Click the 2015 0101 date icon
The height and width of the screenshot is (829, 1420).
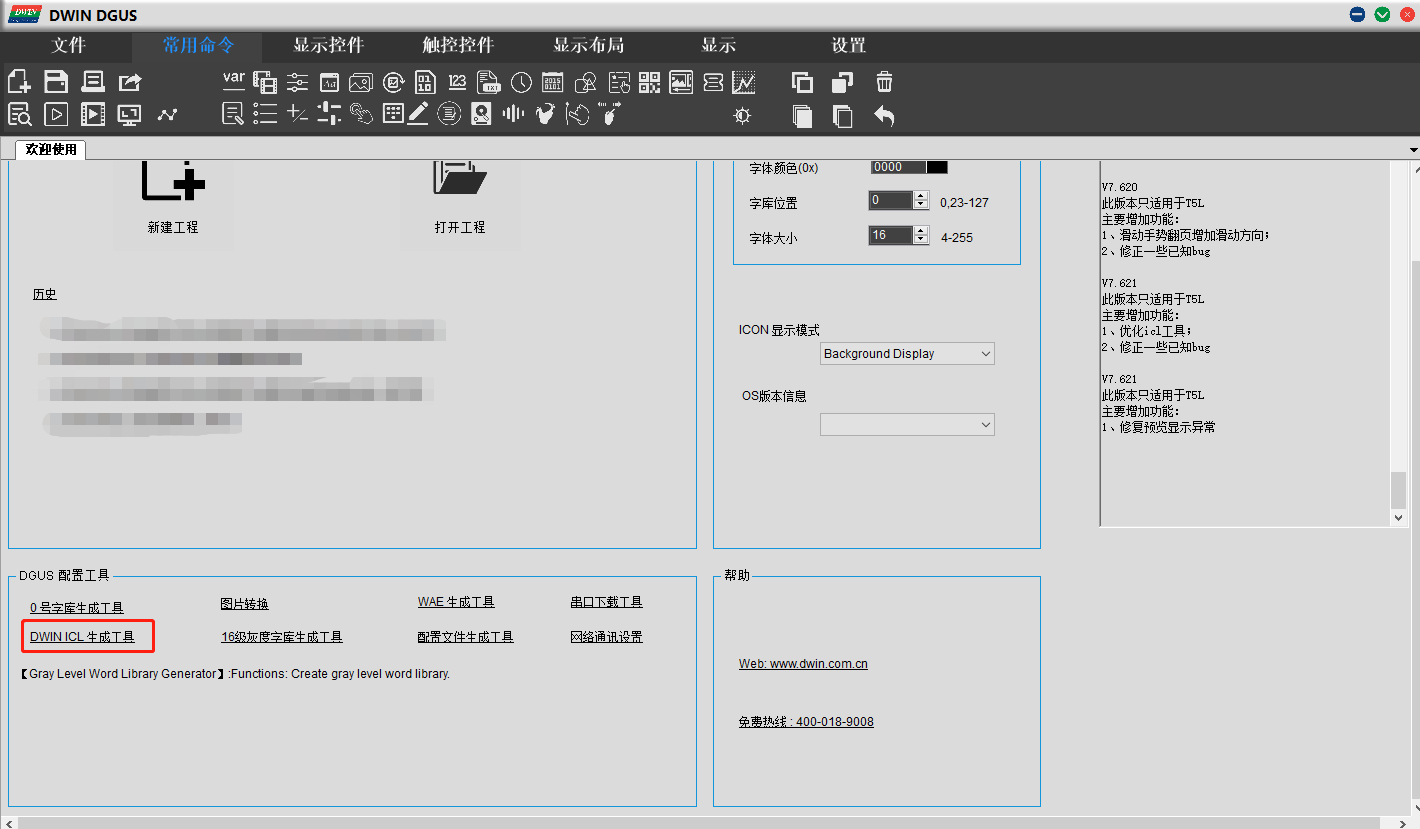553,82
